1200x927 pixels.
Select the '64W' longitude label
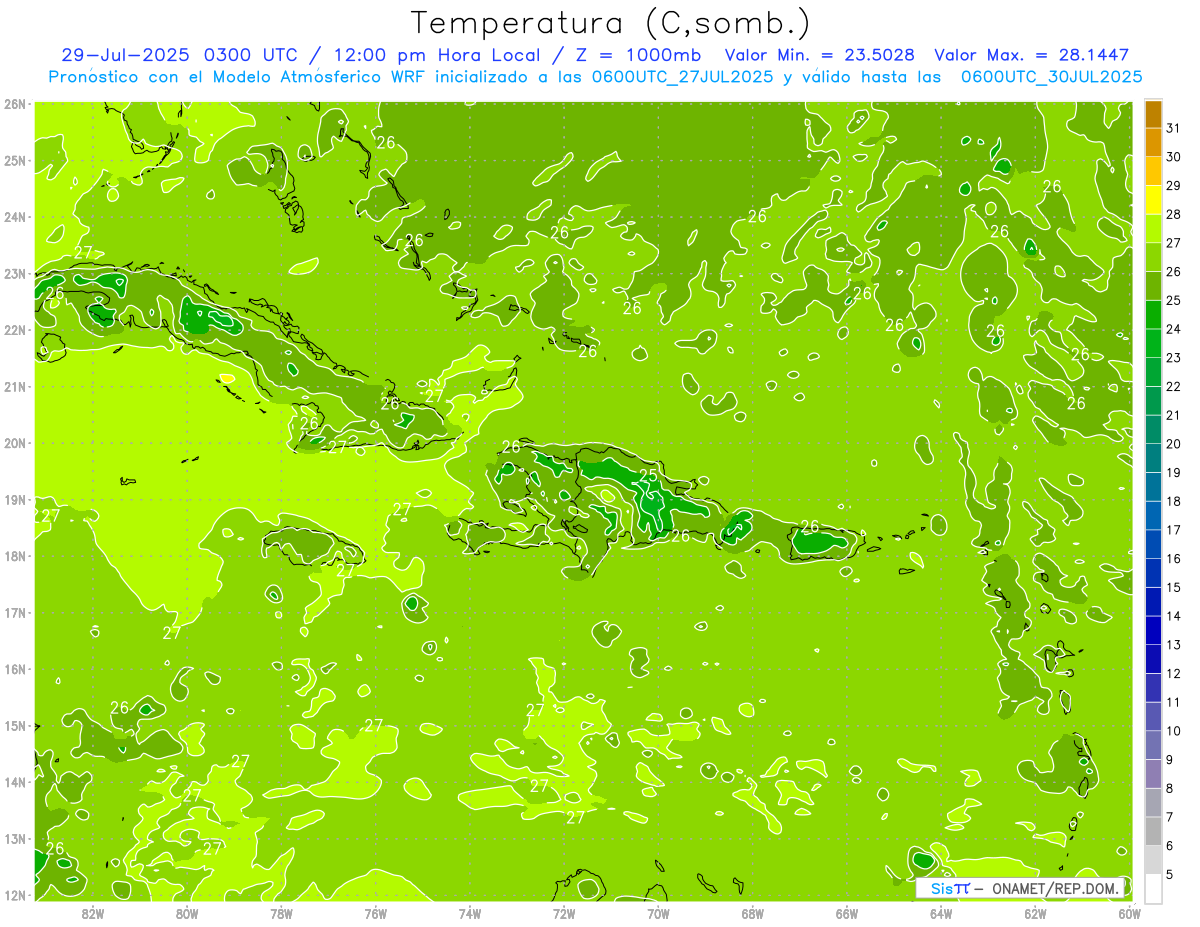click(941, 913)
